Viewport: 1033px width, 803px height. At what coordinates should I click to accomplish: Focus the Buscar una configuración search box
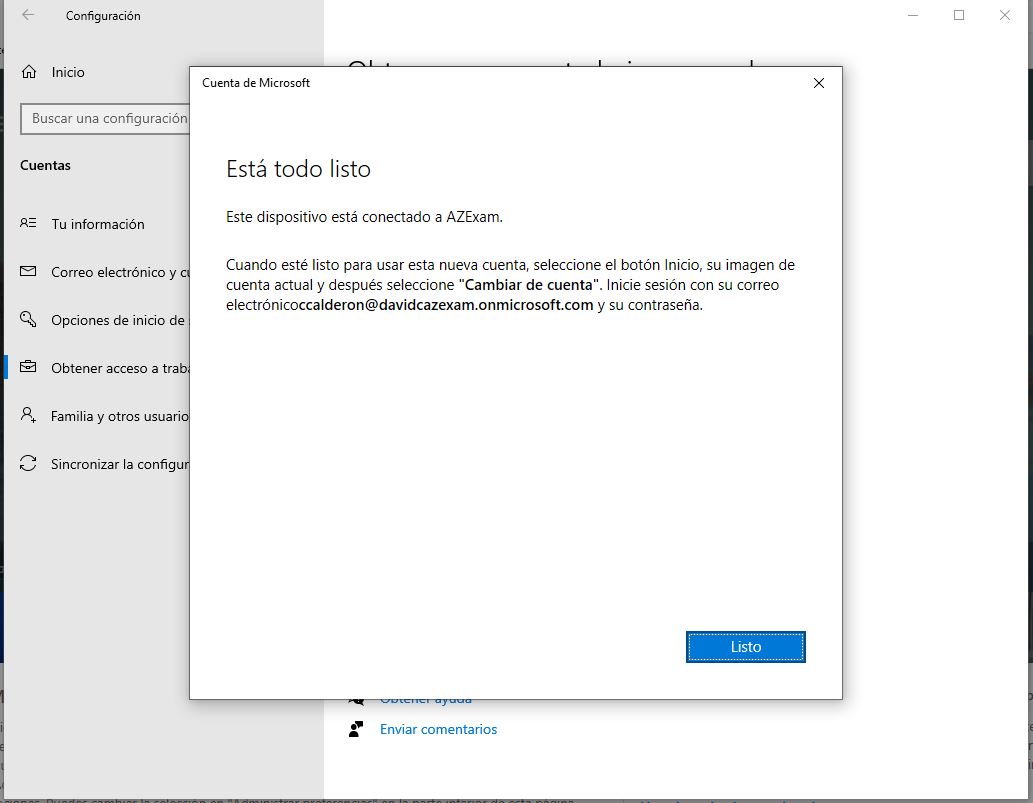pos(105,119)
